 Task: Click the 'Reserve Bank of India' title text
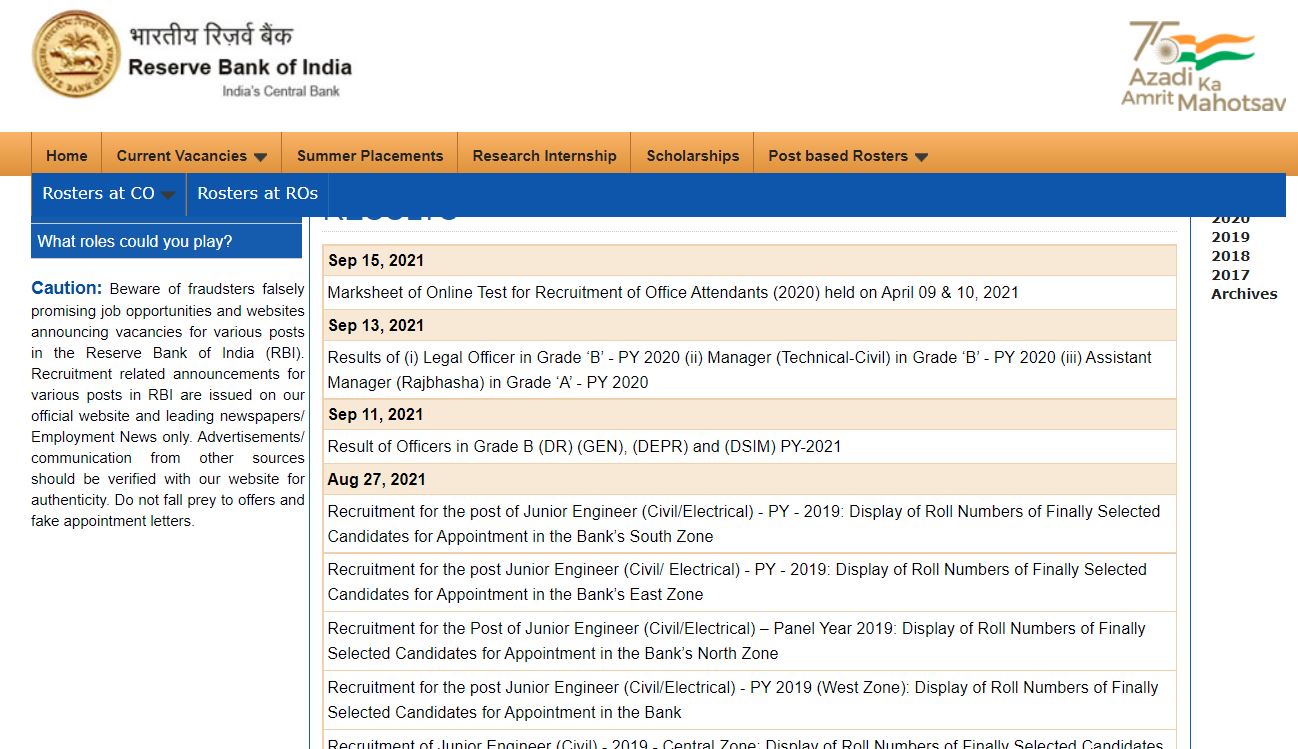pos(240,68)
